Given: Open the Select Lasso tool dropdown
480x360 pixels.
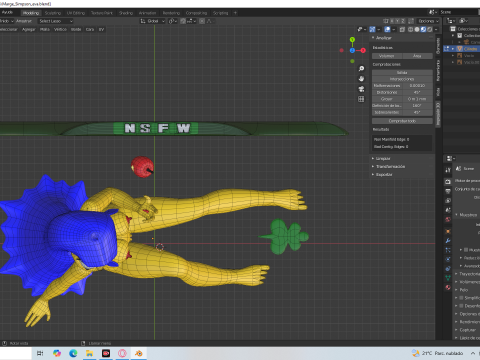Looking at the screenshot, I should pyautogui.click(x=55, y=21).
